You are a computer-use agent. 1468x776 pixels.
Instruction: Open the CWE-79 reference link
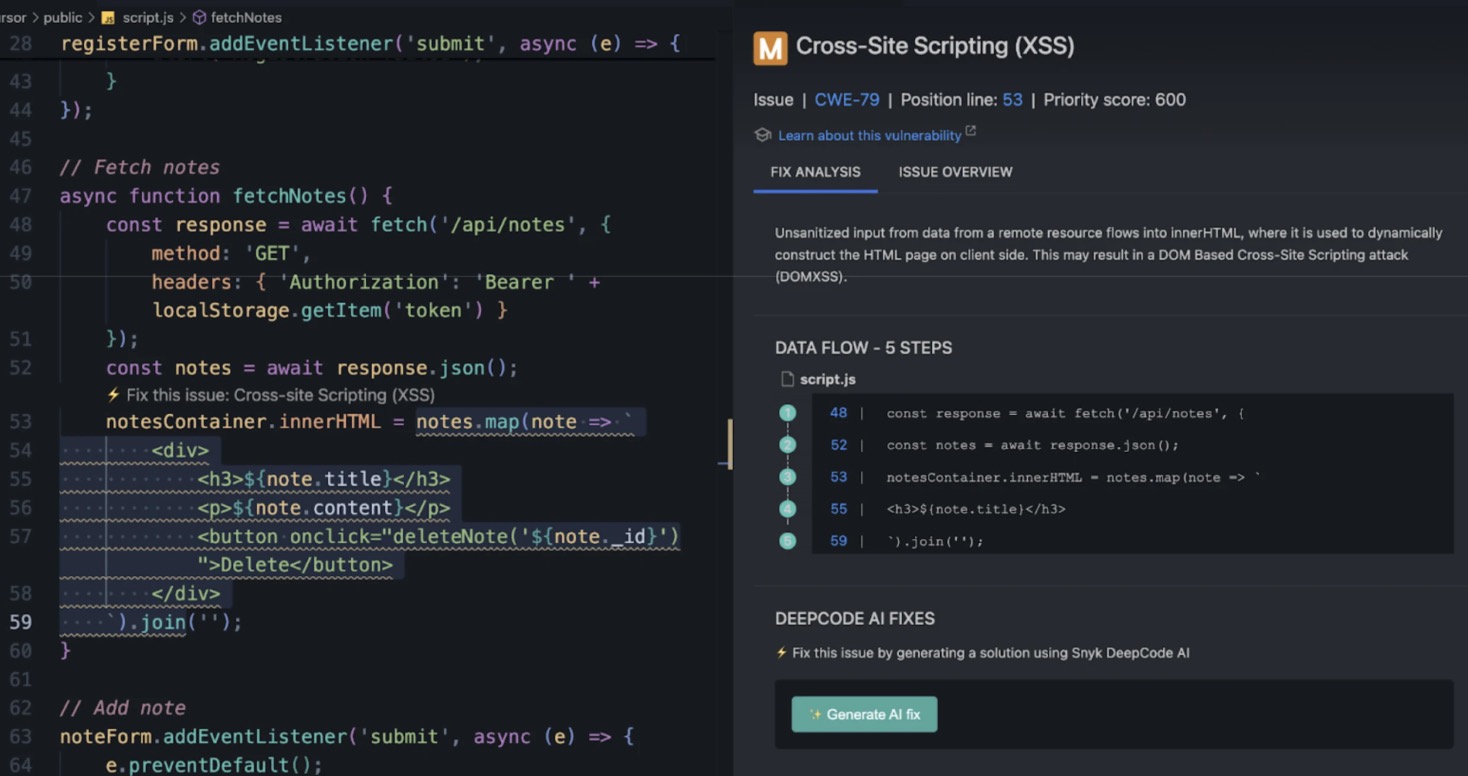[x=846, y=100]
